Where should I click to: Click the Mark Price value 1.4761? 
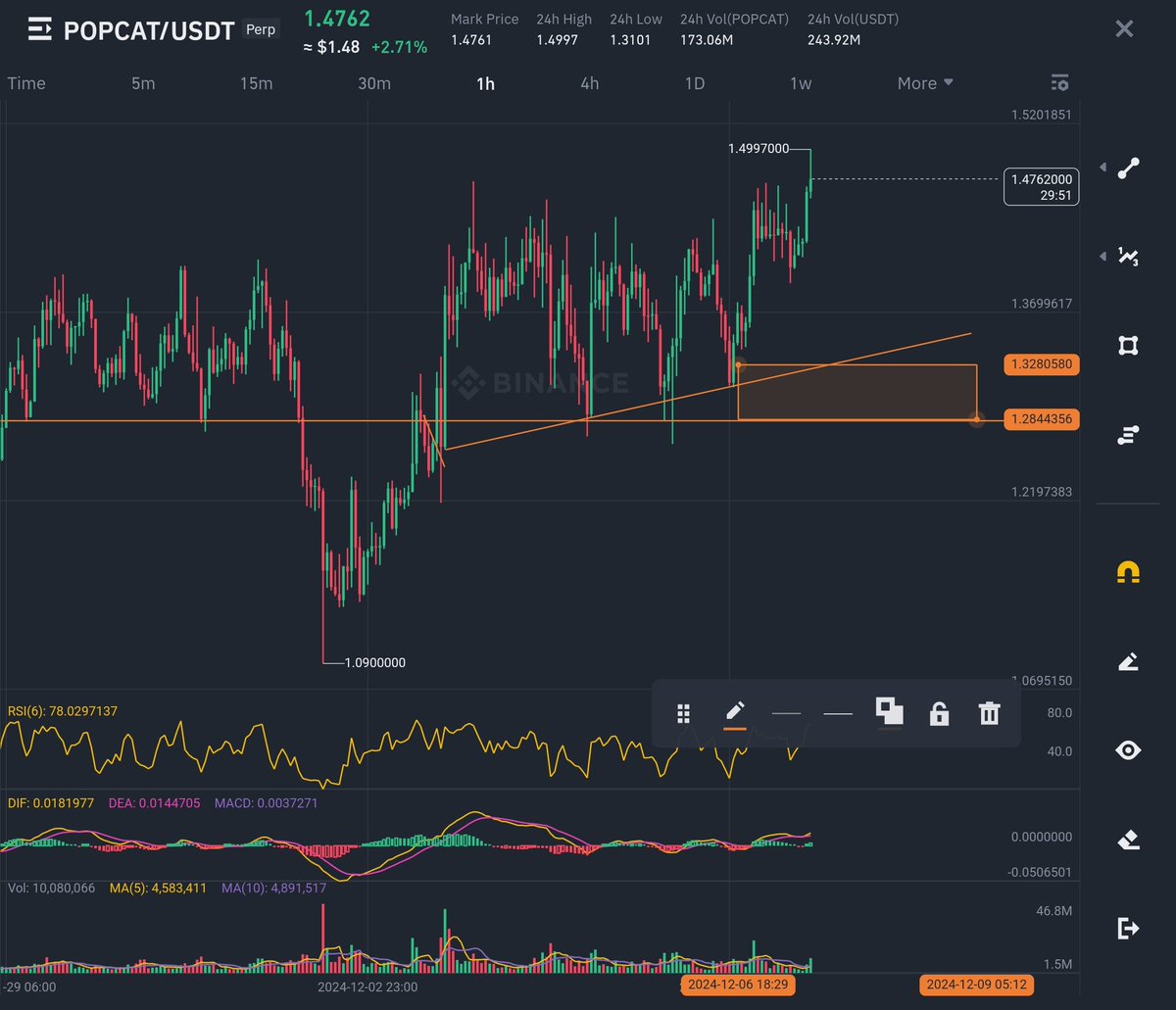pos(471,40)
